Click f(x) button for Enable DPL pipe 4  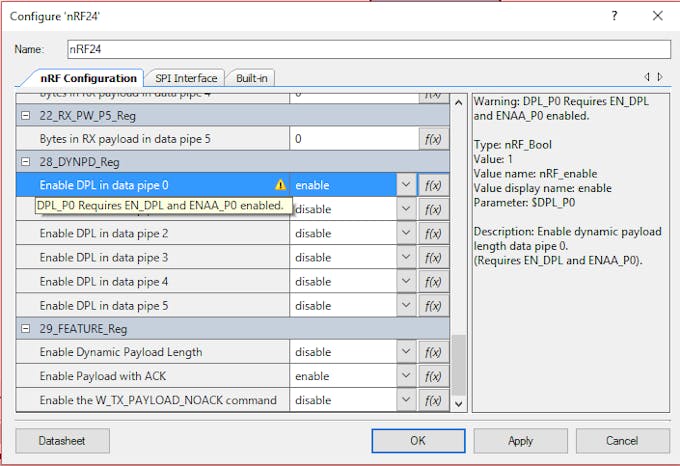pyautogui.click(x=433, y=281)
